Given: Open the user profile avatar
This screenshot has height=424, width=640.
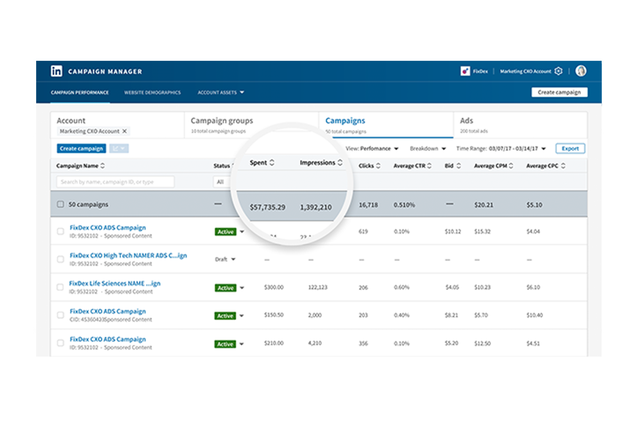Looking at the screenshot, I should [x=581, y=71].
